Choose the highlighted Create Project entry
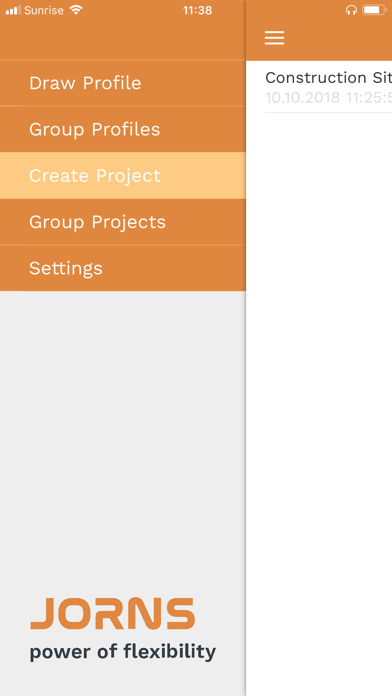392x696 pixels. [123, 175]
